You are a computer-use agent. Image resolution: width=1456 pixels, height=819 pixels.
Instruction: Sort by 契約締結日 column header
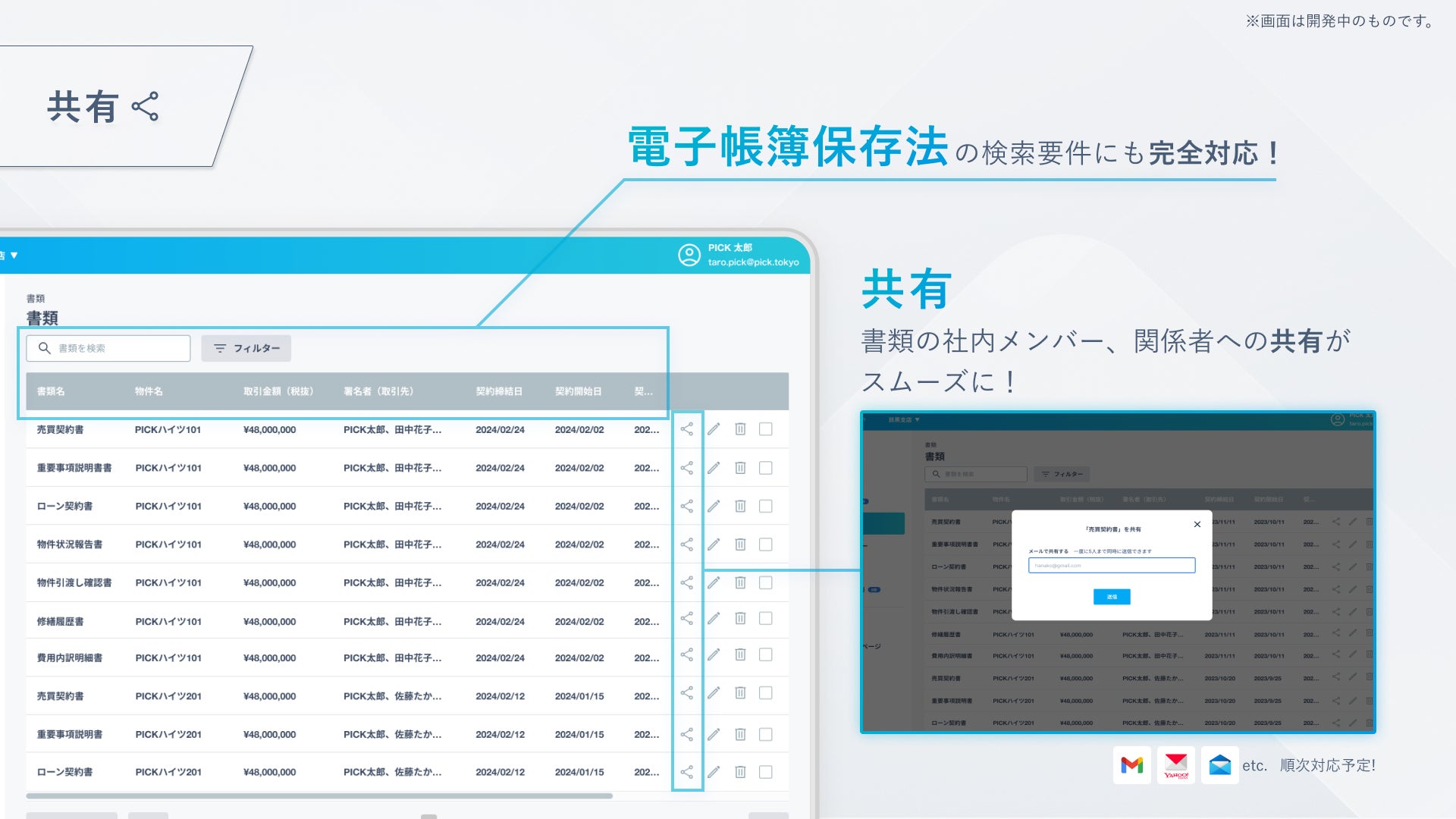pyautogui.click(x=498, y=391)
